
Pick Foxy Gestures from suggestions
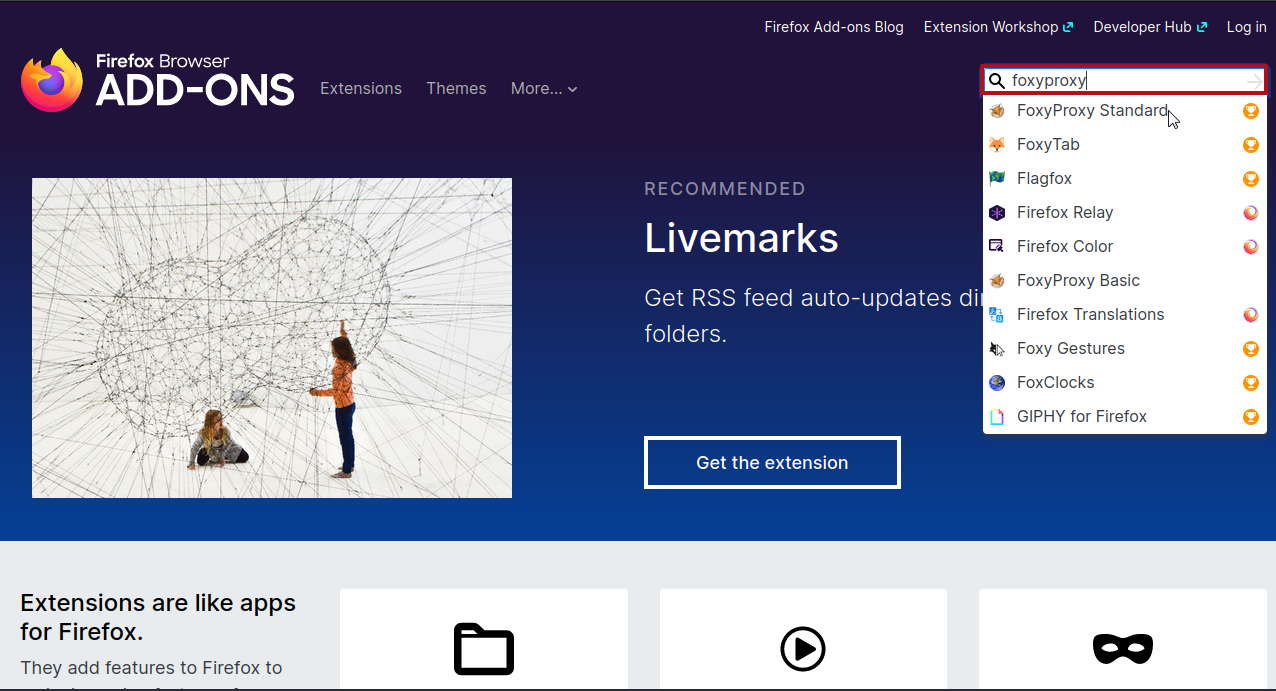pos(1125,349)
